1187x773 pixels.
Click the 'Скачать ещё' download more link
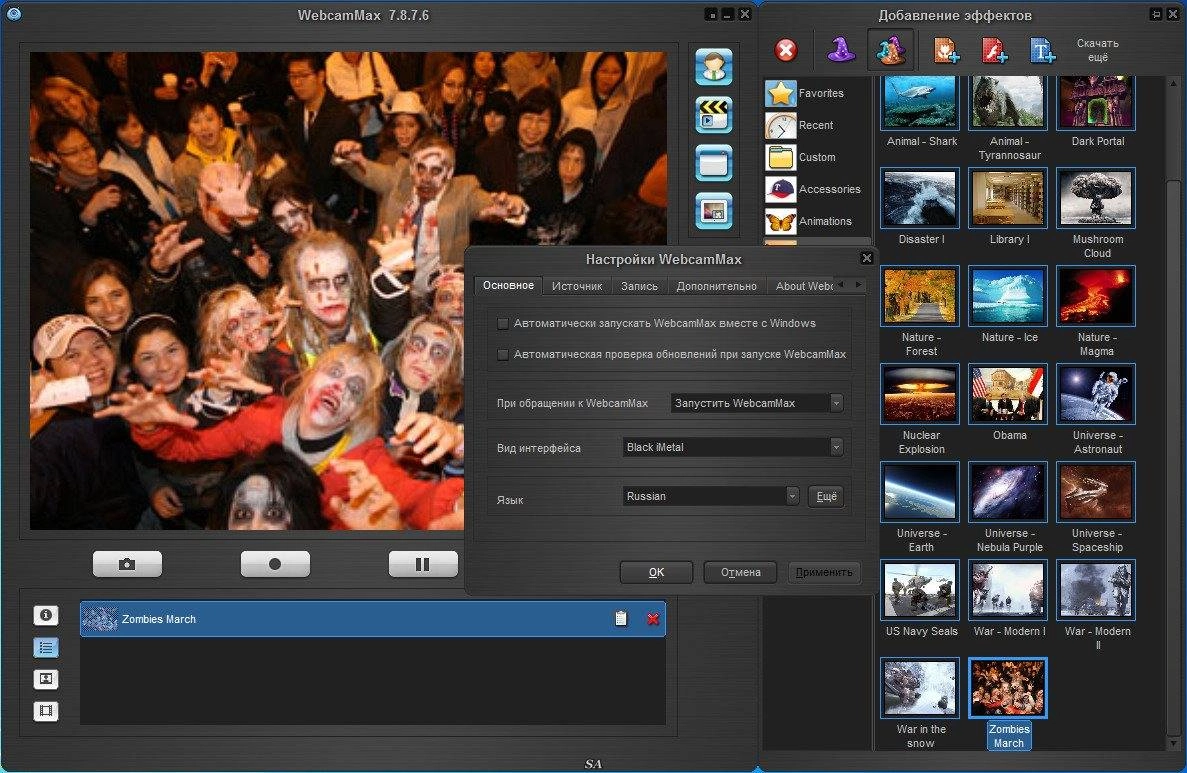(x=1098, y=50)
